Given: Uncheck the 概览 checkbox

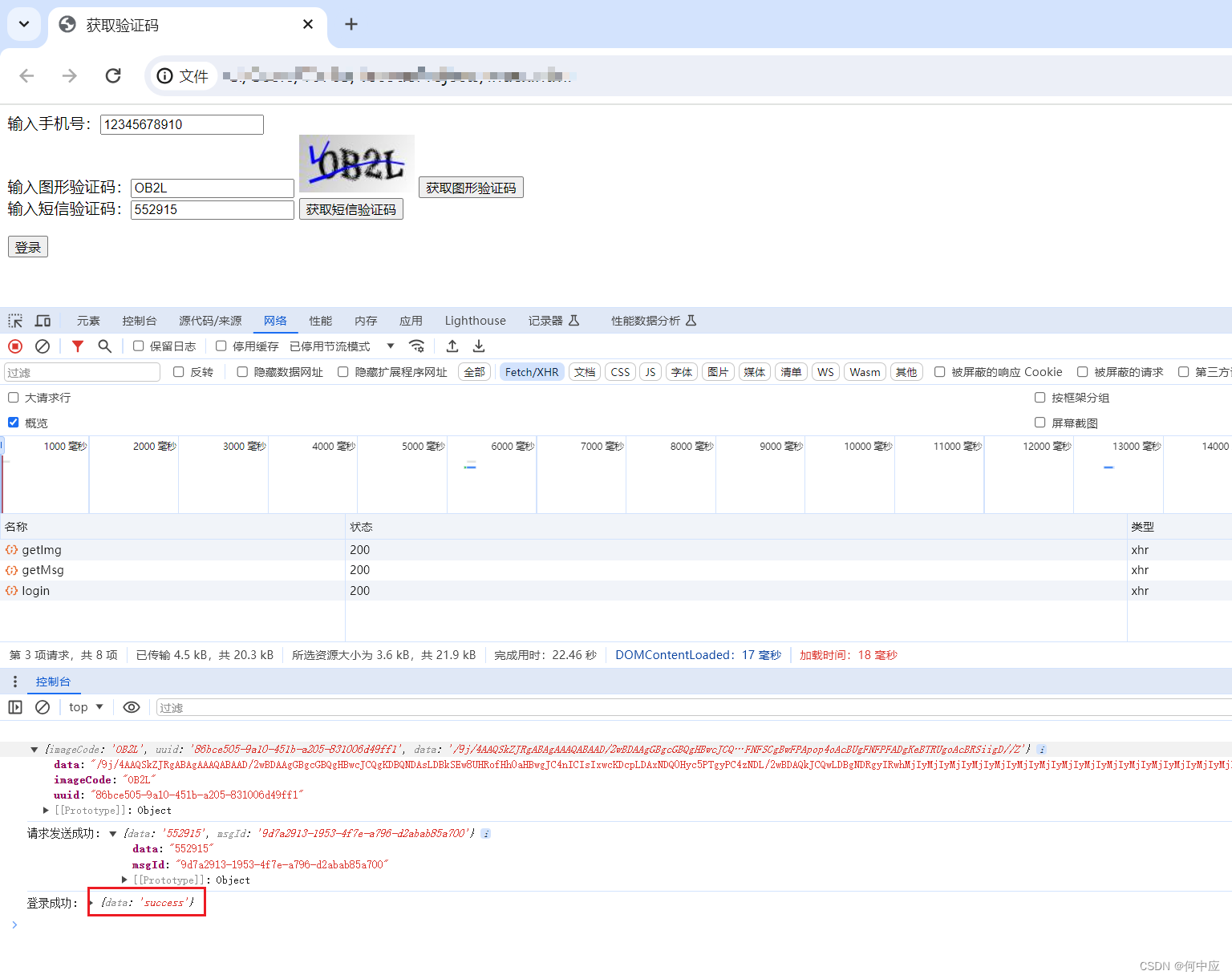Looking at the screenshot, I should (13, 423).
